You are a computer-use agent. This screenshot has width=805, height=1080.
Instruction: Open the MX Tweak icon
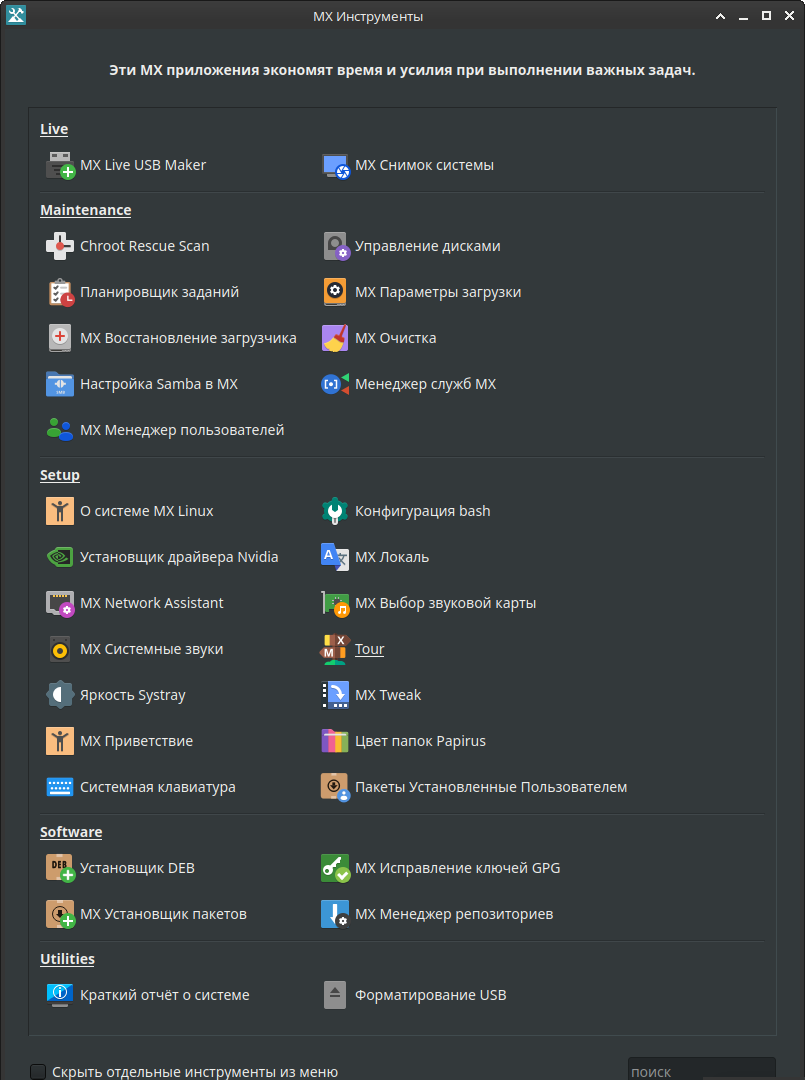point(335,695)
